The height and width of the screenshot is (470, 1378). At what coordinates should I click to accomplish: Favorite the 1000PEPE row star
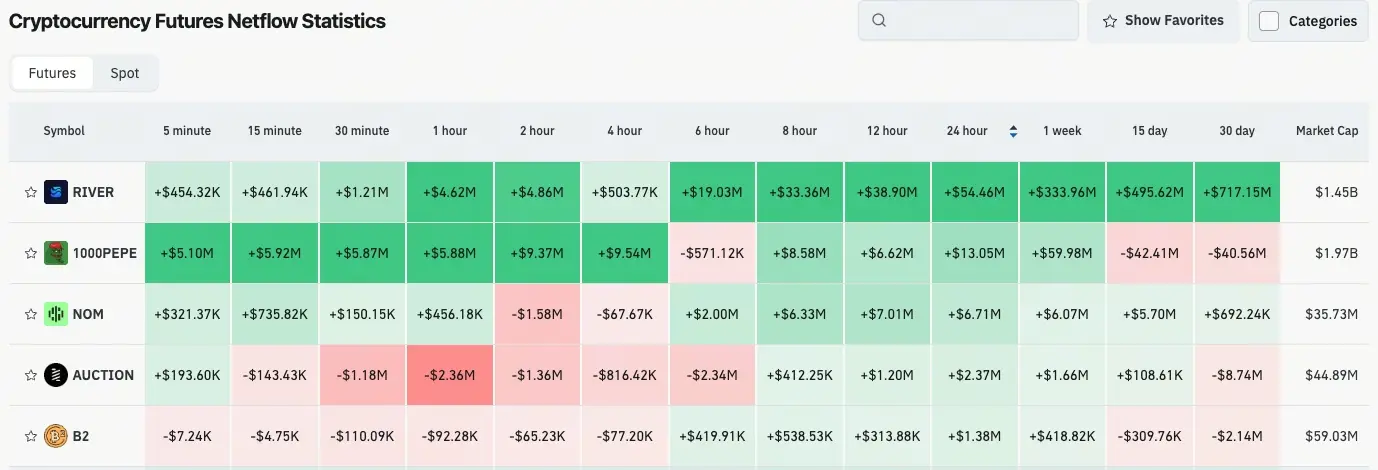tap(31, 254)
